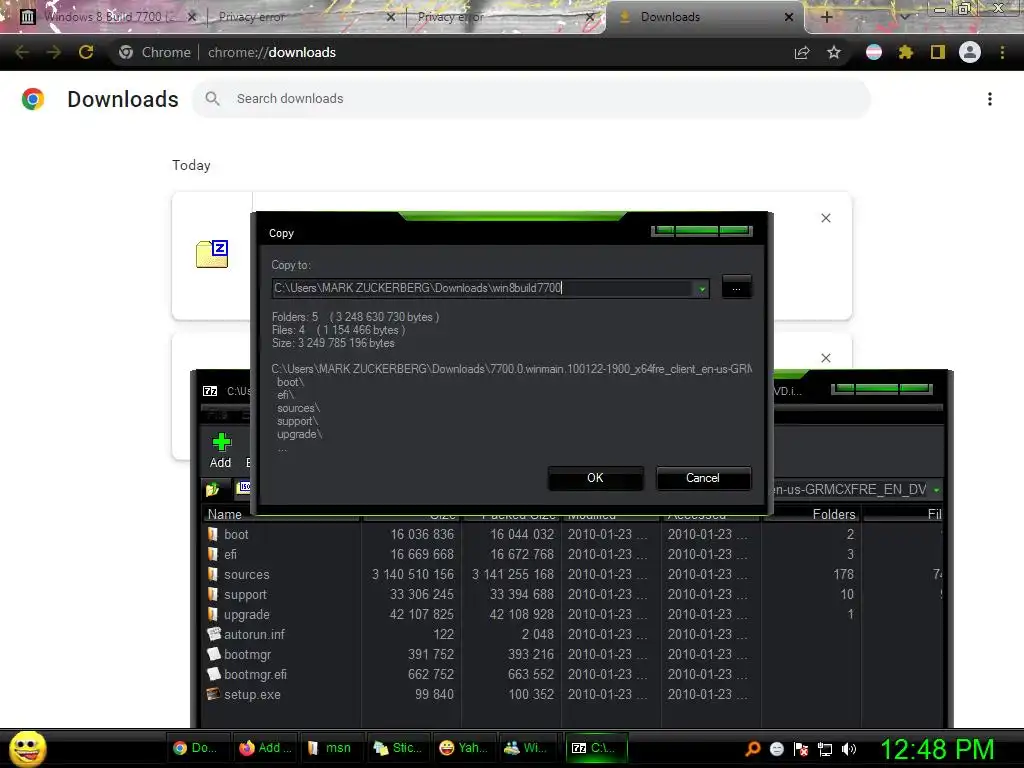Close the Downloads tab

tap(789, 17)
